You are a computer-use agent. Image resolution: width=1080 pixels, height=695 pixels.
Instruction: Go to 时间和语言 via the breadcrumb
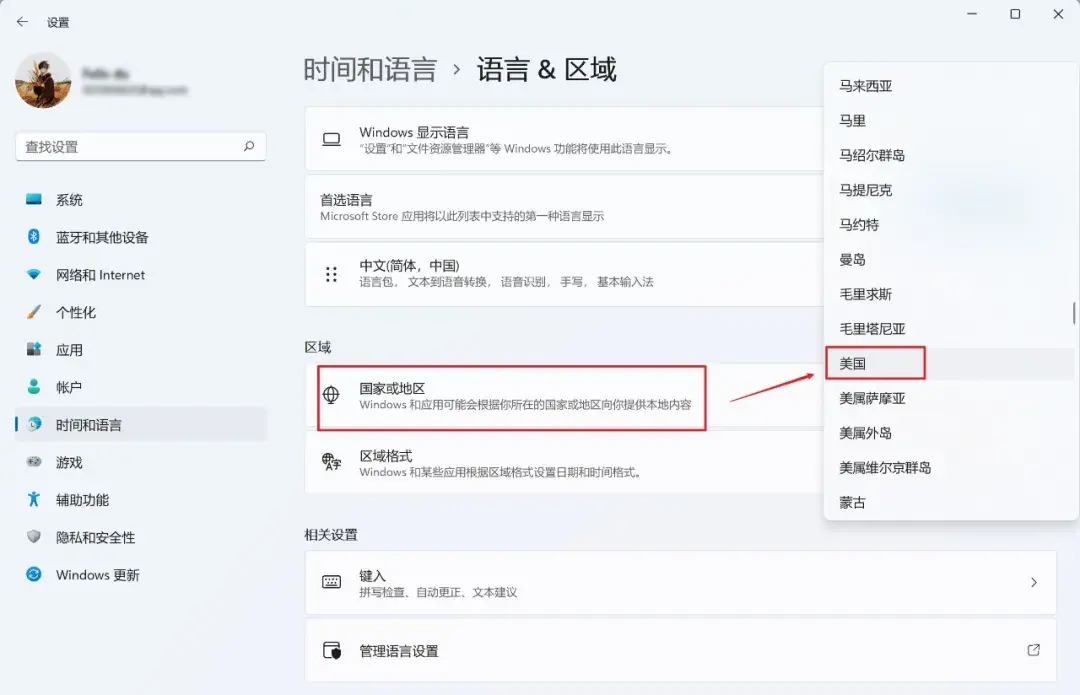pos(371,70)
